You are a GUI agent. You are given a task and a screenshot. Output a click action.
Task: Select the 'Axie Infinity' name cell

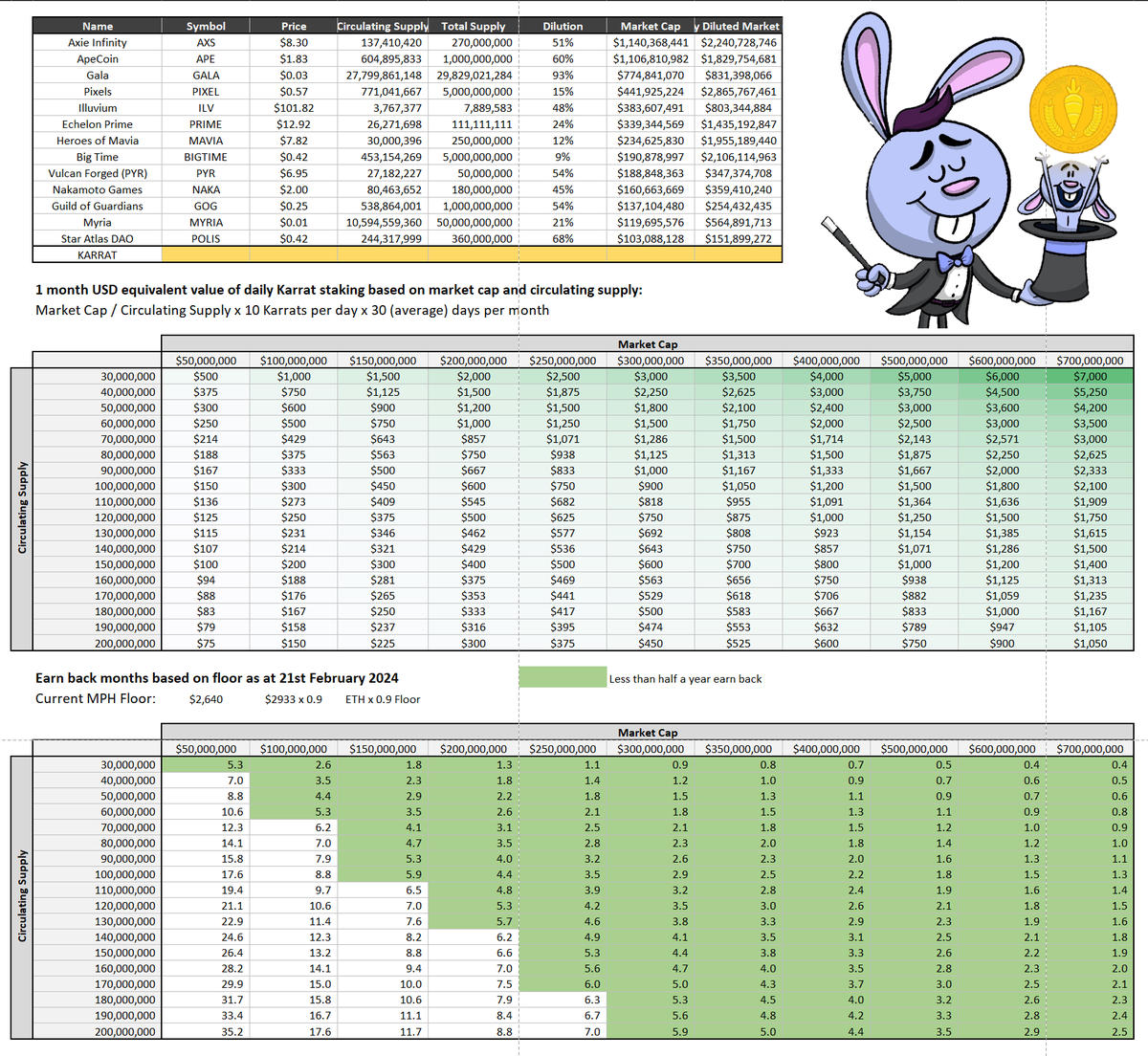pos(98,42)
